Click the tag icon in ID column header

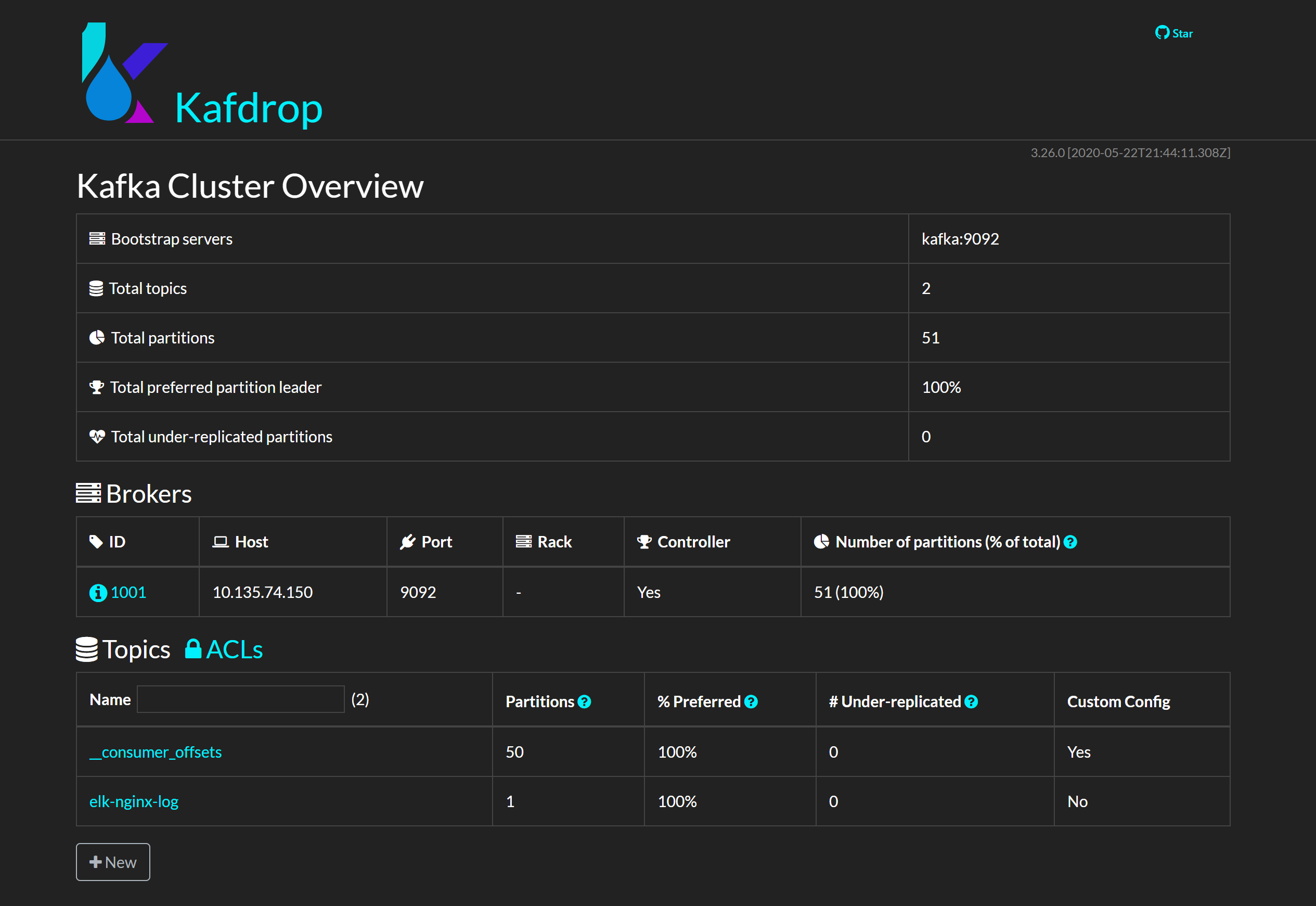(96, 542)
